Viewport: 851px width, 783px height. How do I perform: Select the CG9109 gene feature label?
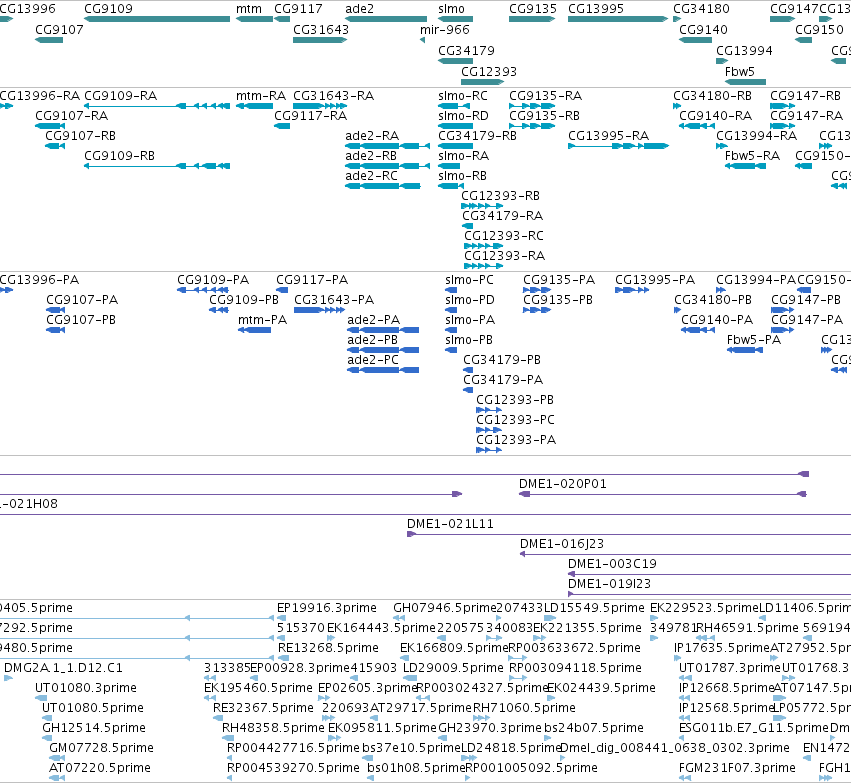click(108, 9)
